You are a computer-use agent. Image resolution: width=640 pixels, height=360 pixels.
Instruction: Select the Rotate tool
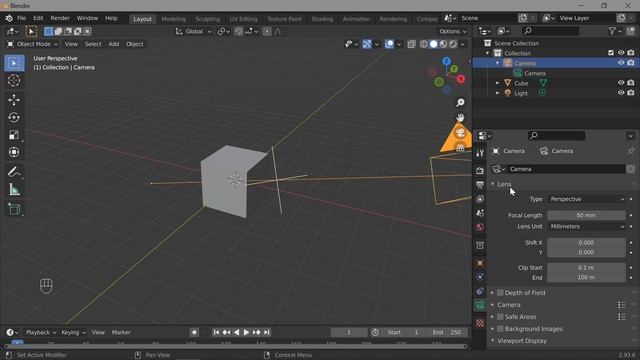[14, 118]
